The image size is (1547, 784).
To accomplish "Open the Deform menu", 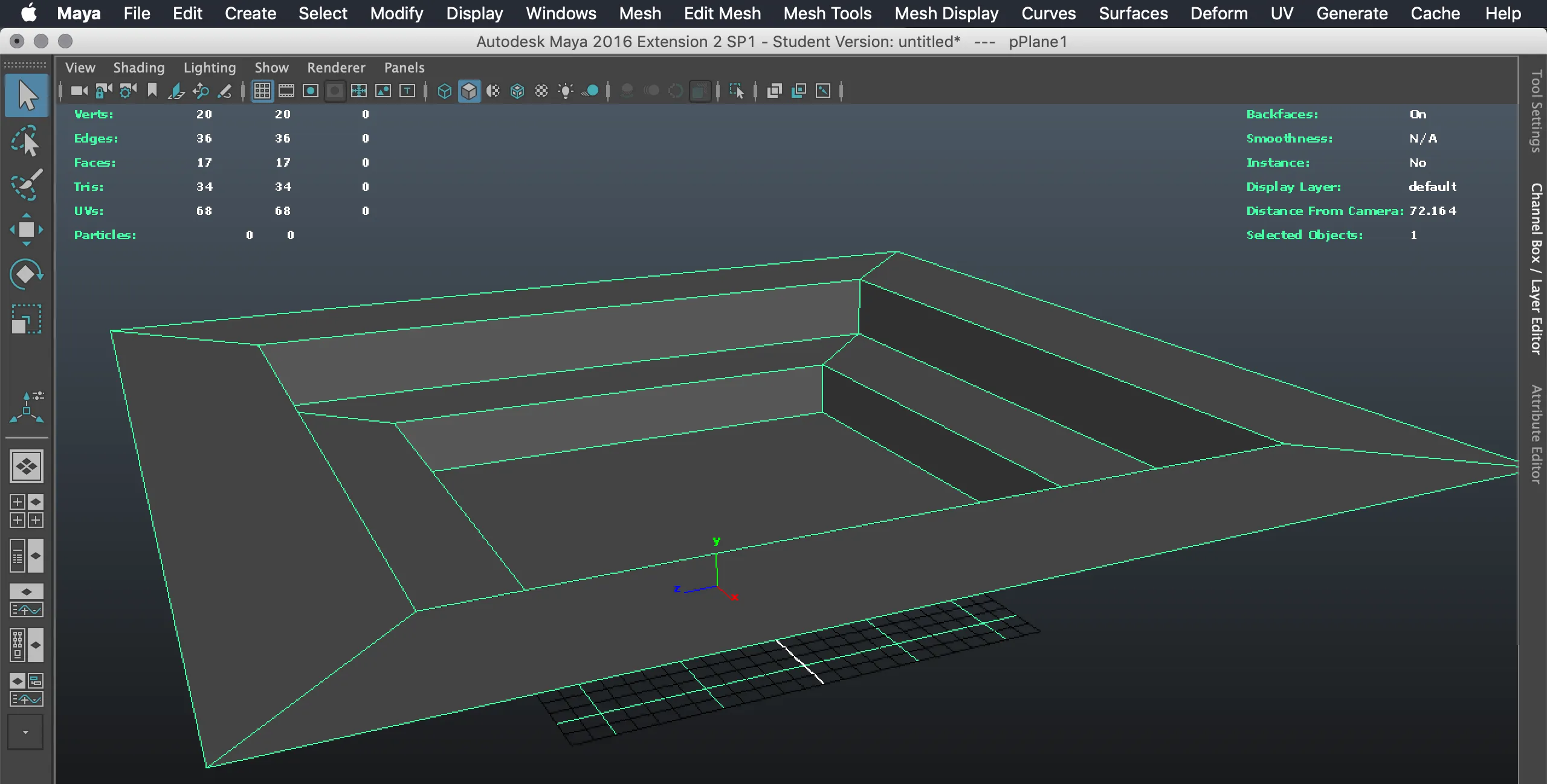I will click(1219, 13).
